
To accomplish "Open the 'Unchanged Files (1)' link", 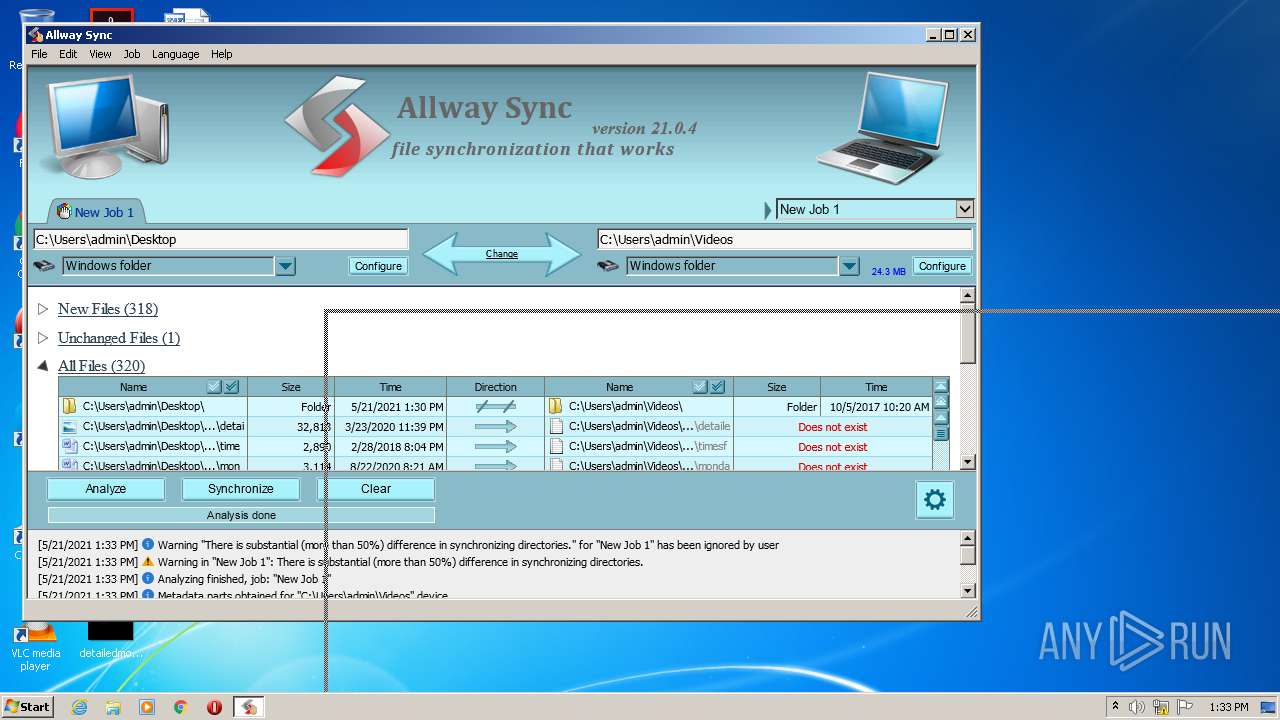I will point(119,338).
